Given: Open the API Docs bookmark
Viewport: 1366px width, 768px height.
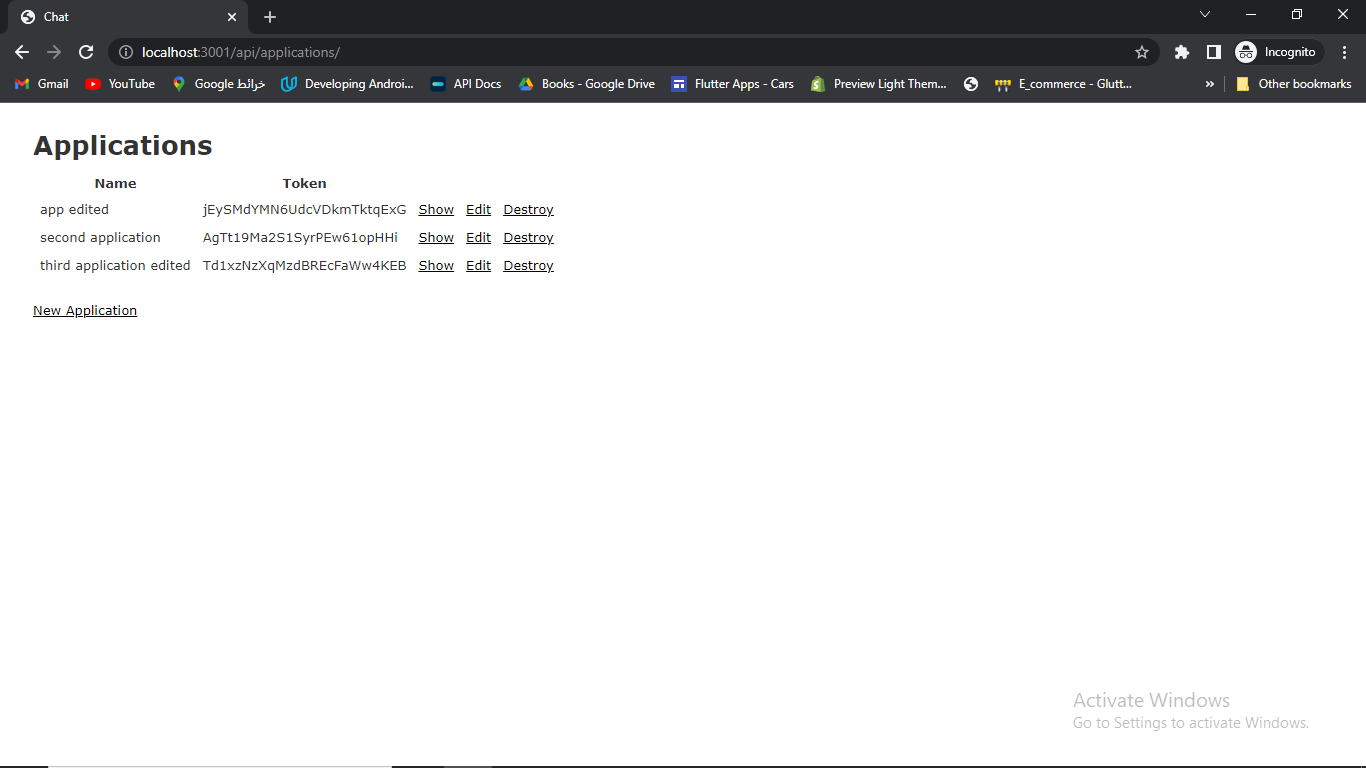Looking at the screenshot, I should tap(465, 84).
